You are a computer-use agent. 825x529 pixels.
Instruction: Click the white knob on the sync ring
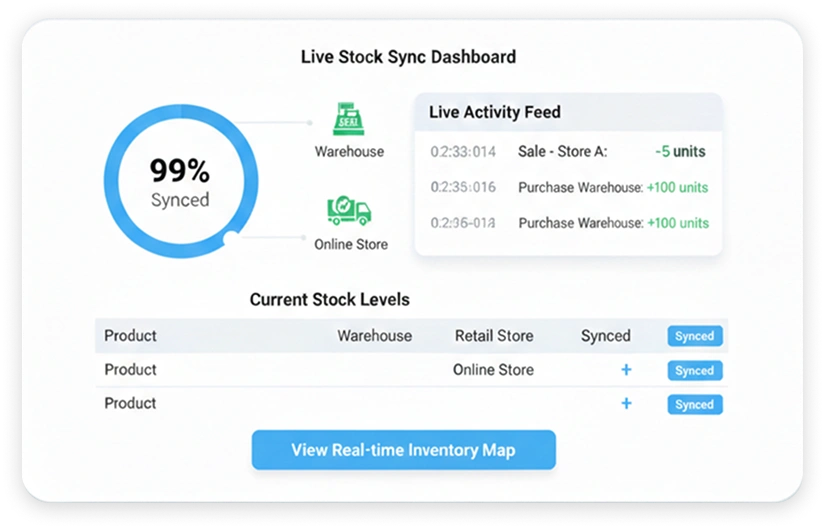pos(230,238)
